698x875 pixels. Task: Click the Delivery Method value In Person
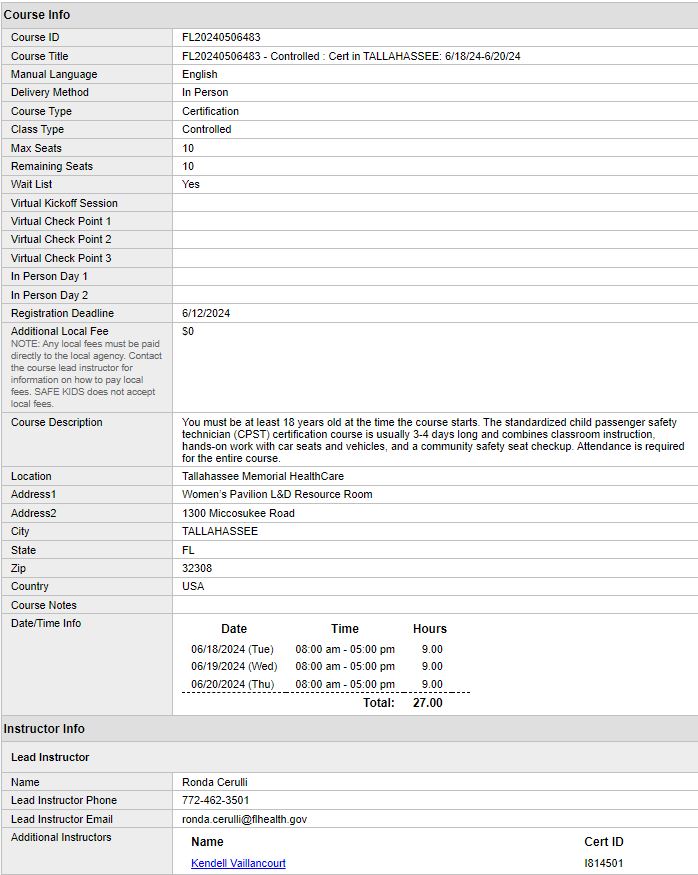coord(205,92)
